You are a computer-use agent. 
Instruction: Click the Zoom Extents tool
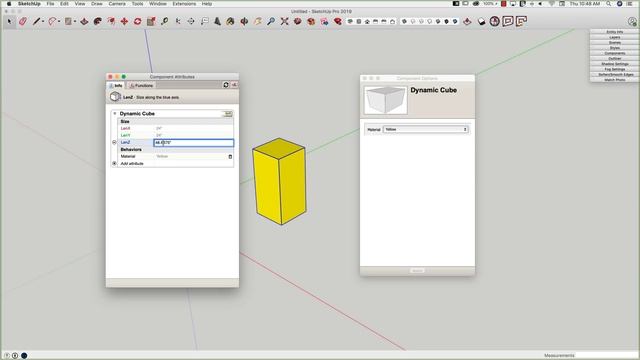[284, 21]
